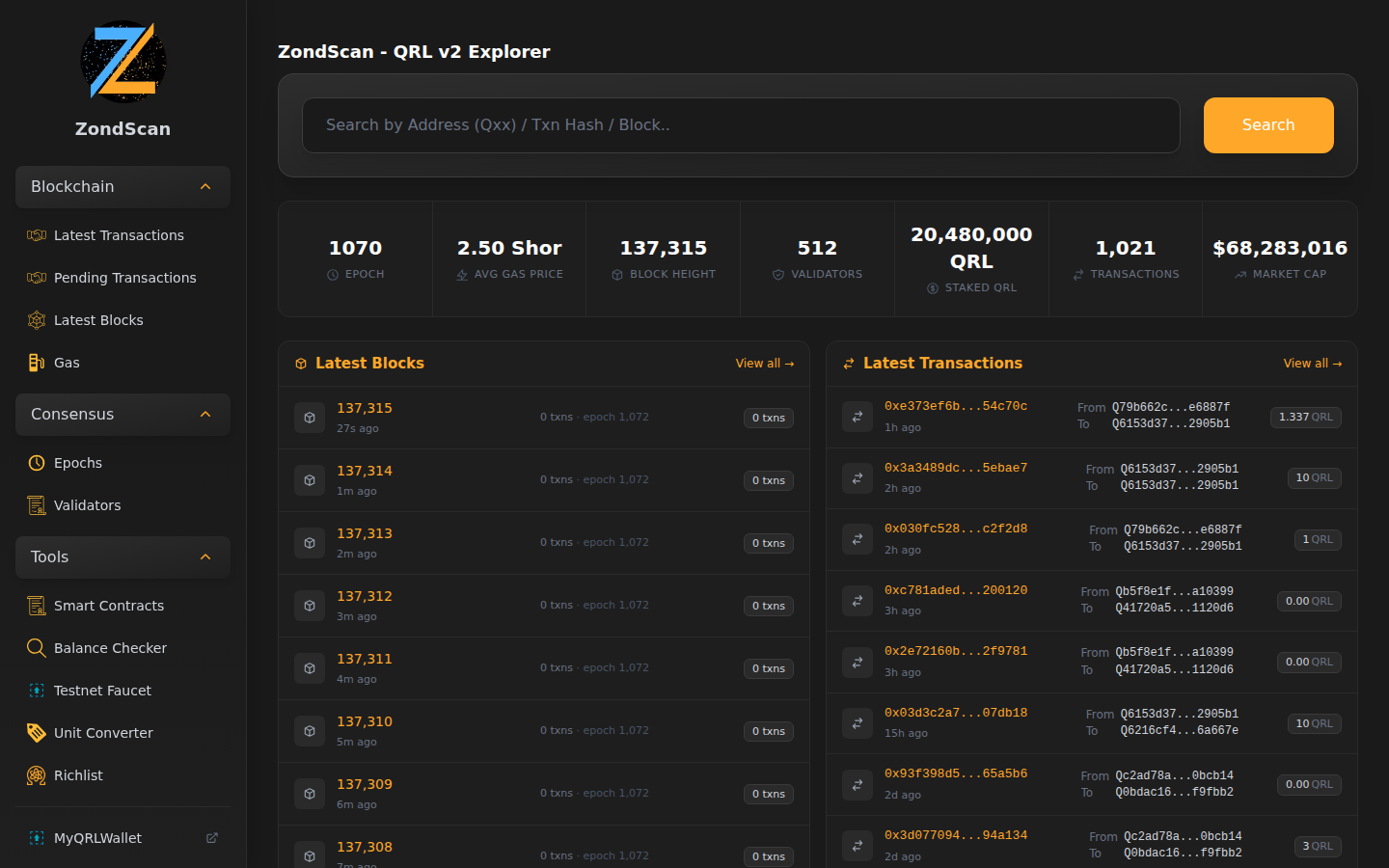Click the Epoch clock icon in stats

333,275
